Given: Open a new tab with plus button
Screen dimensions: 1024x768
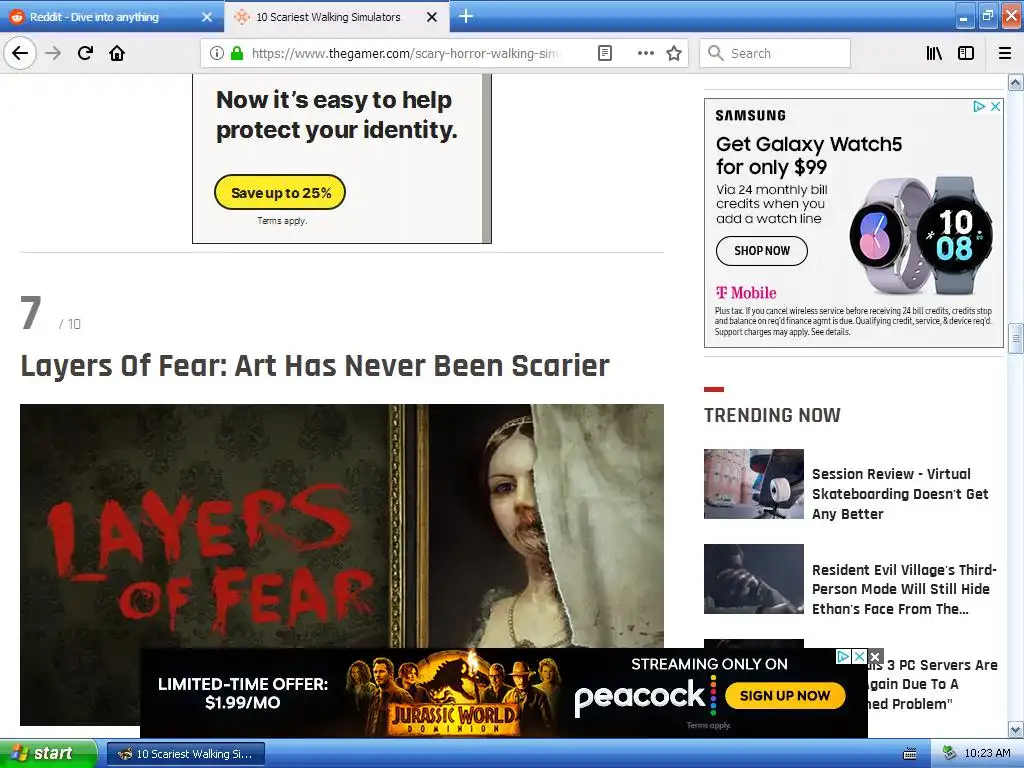Looking at the screenshot, I should point(466,16).
